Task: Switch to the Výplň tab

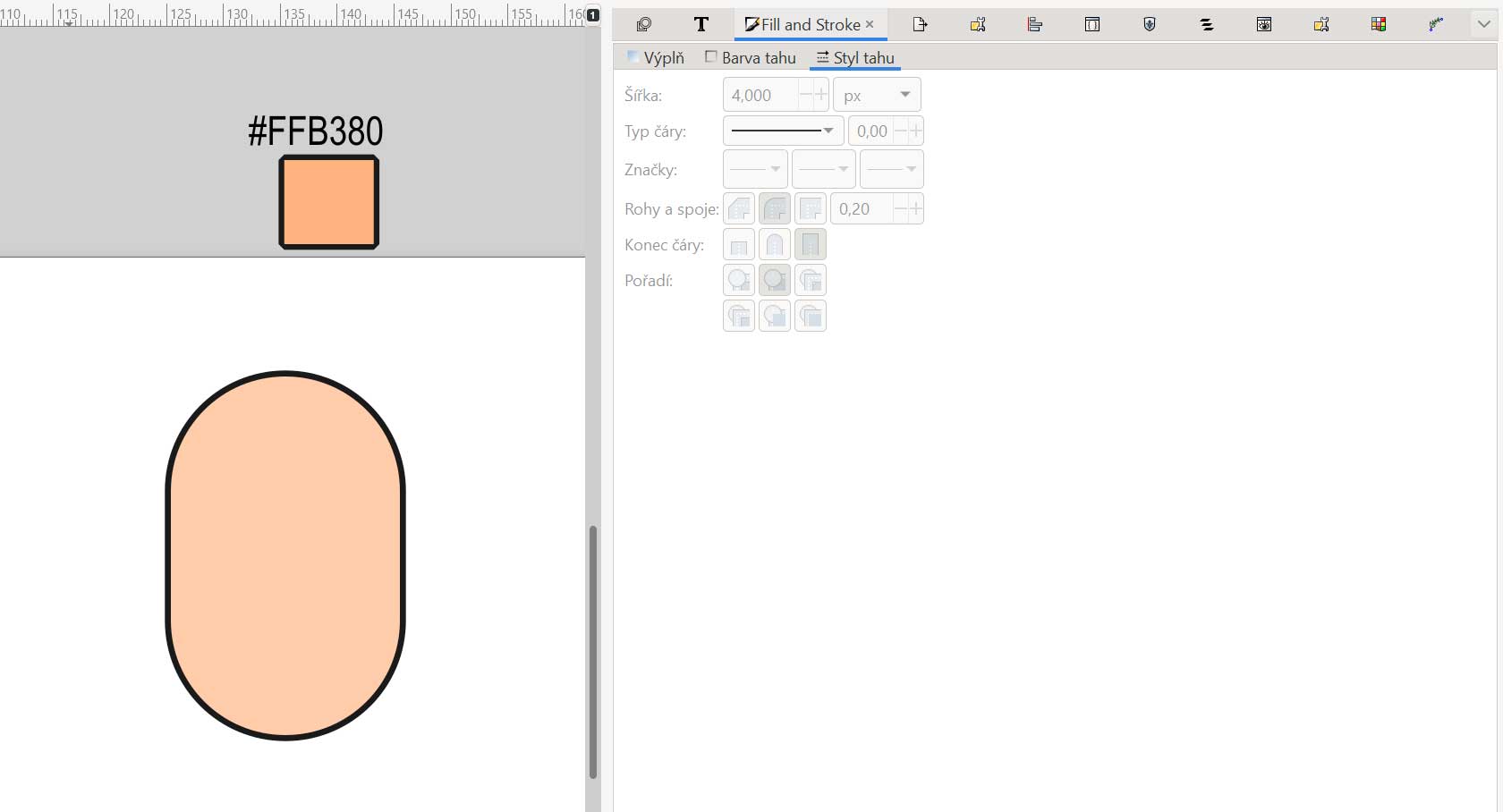Action: (x=656, y=57)
